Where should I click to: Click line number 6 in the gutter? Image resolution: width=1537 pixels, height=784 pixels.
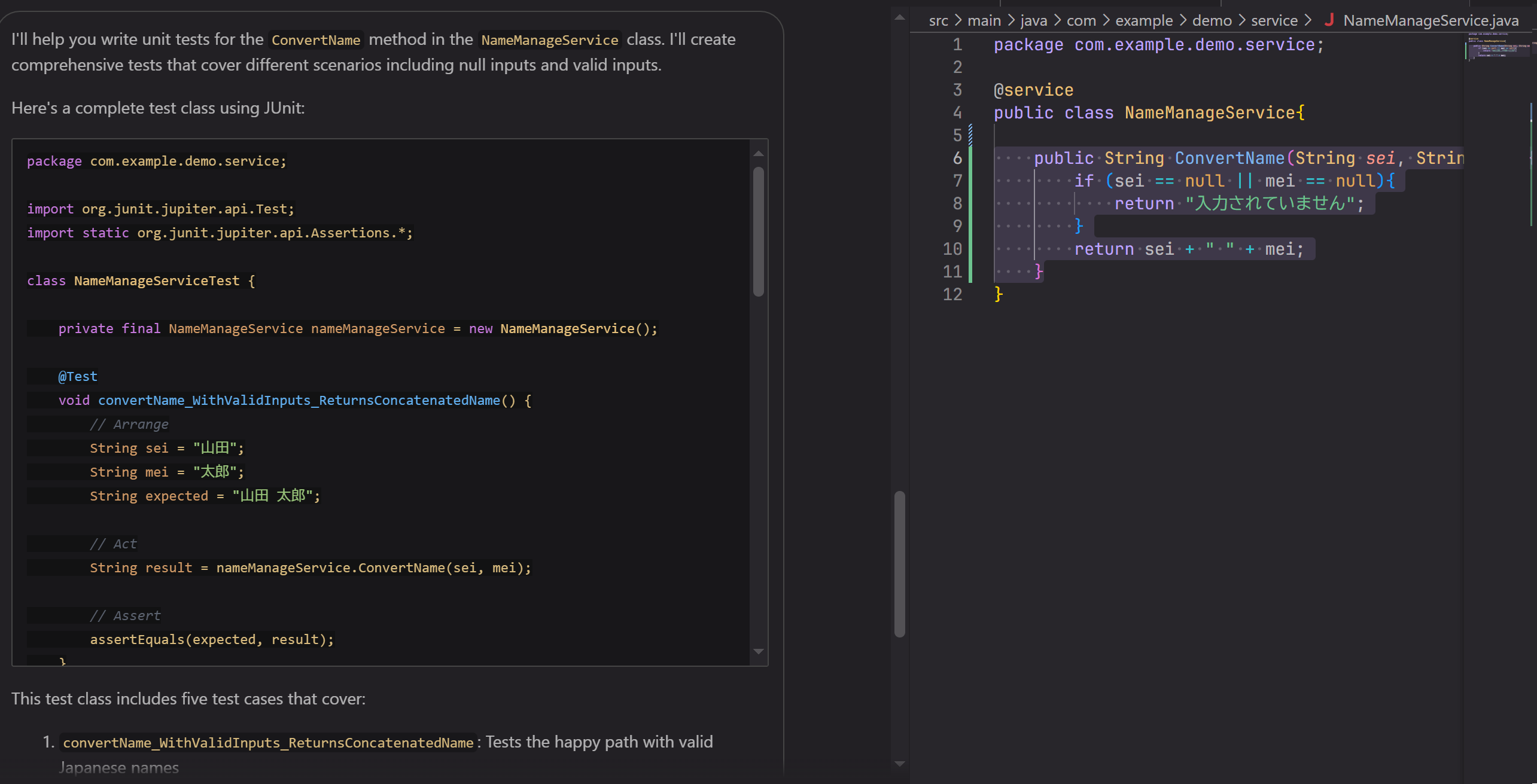(957, 158)
